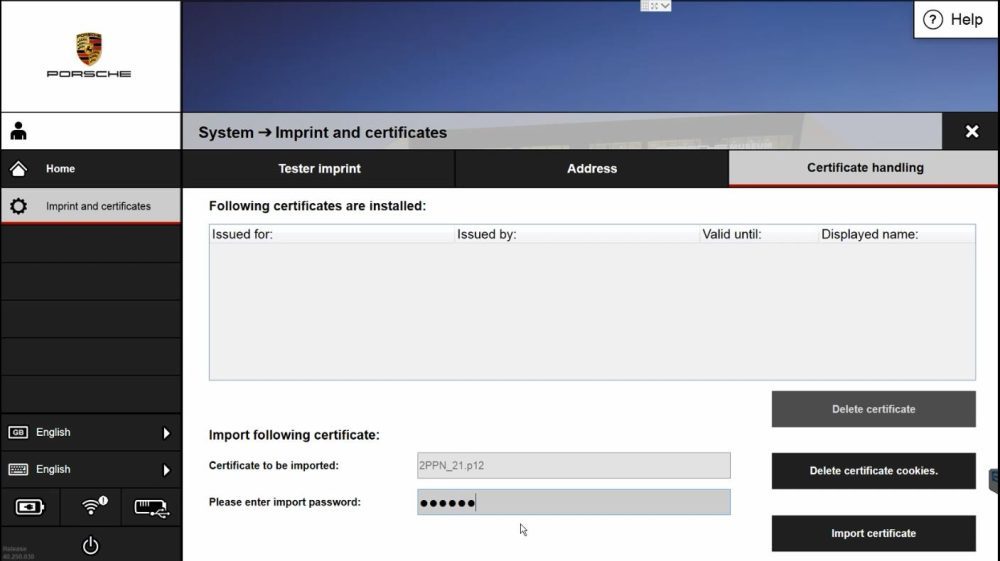Switch to the Tester imprint tab

click(x=319, y=169)
